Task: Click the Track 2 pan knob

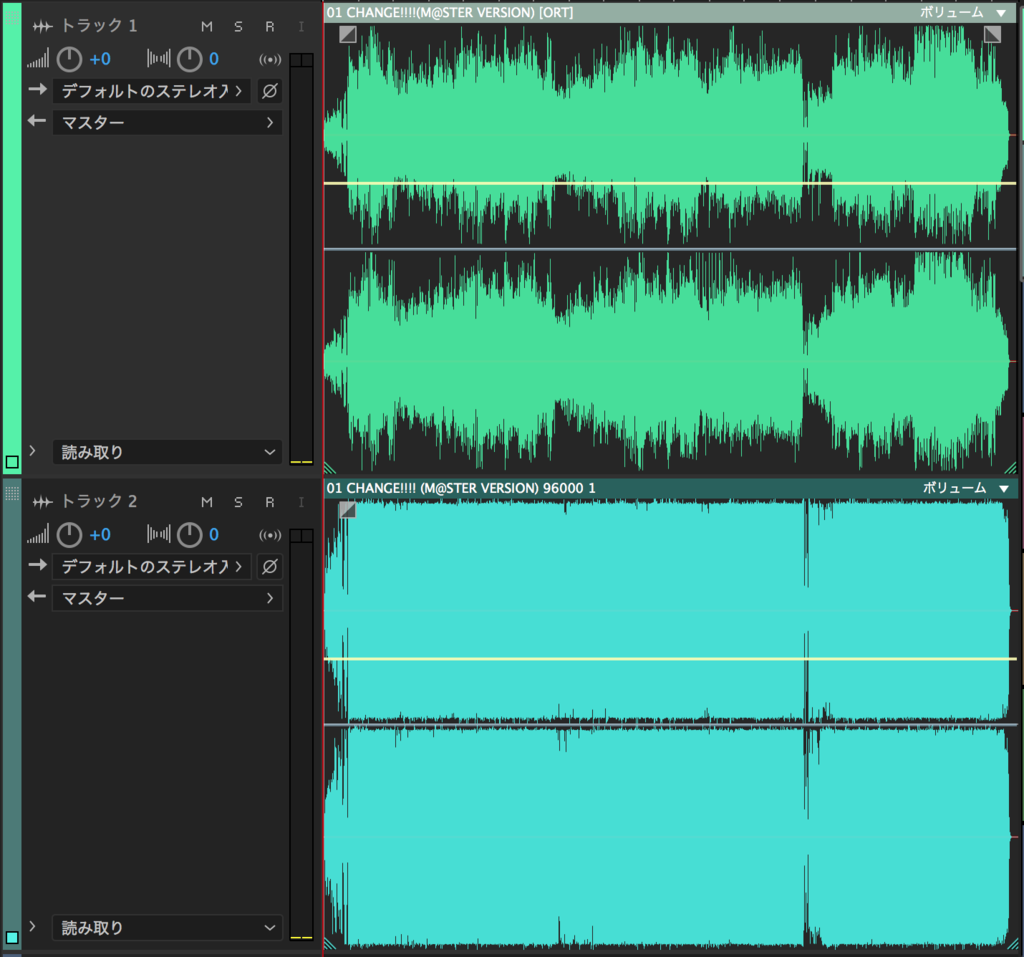Action: coord(189,535)
